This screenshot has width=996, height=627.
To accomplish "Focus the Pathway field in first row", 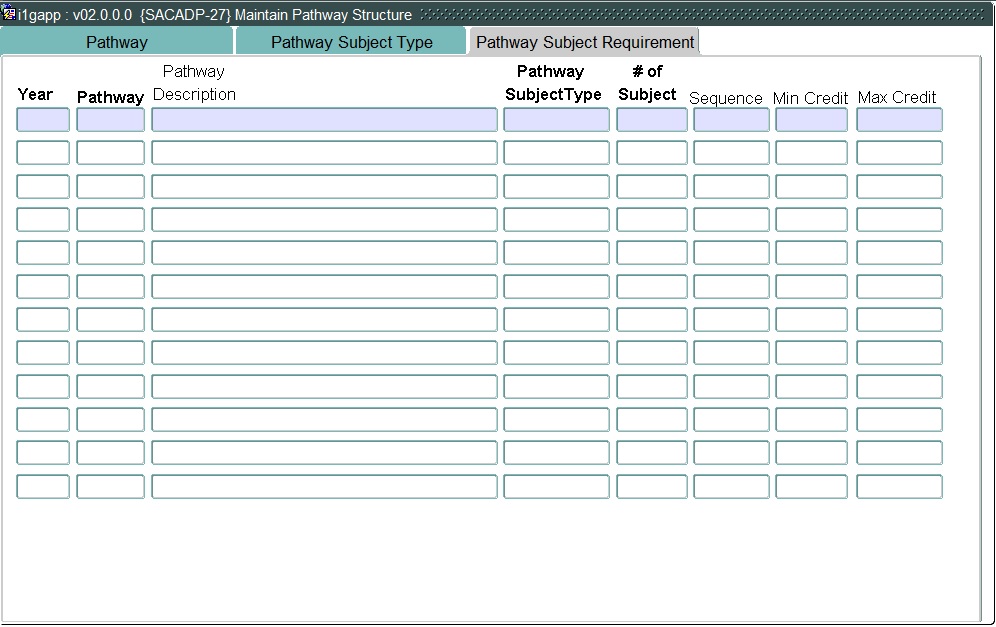I will click(x=110, y=120).
